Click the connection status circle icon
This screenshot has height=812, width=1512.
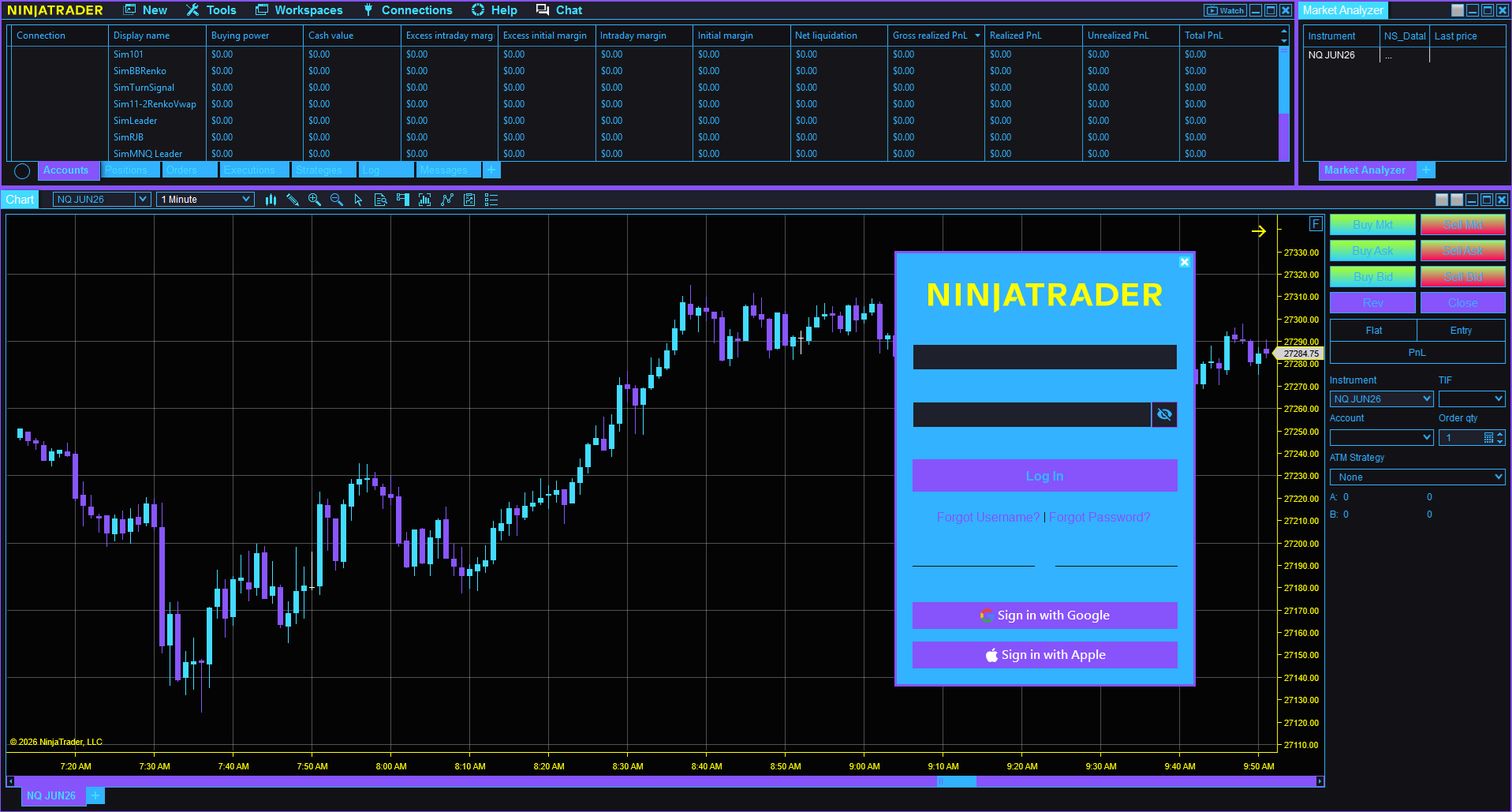(x=22, y=171)
